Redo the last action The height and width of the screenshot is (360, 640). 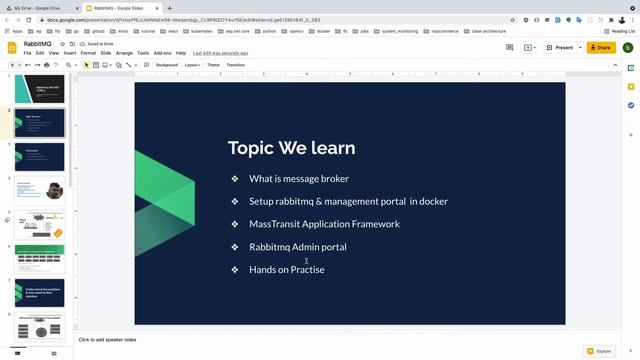pyautogui.click(x=37, y=65)
